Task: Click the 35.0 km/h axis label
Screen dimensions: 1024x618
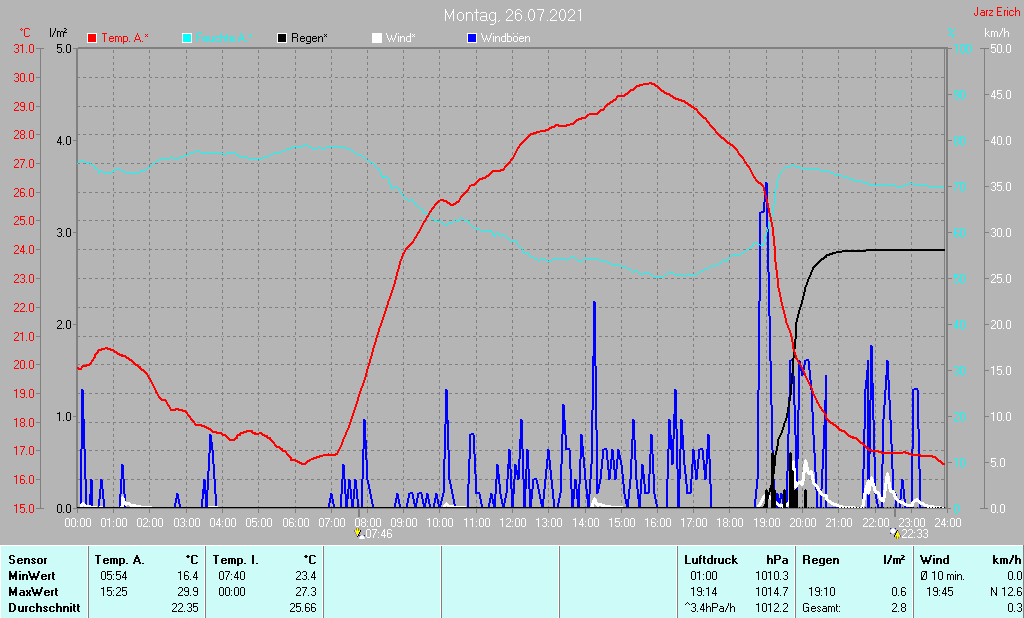Action: tap(1001, 187)
